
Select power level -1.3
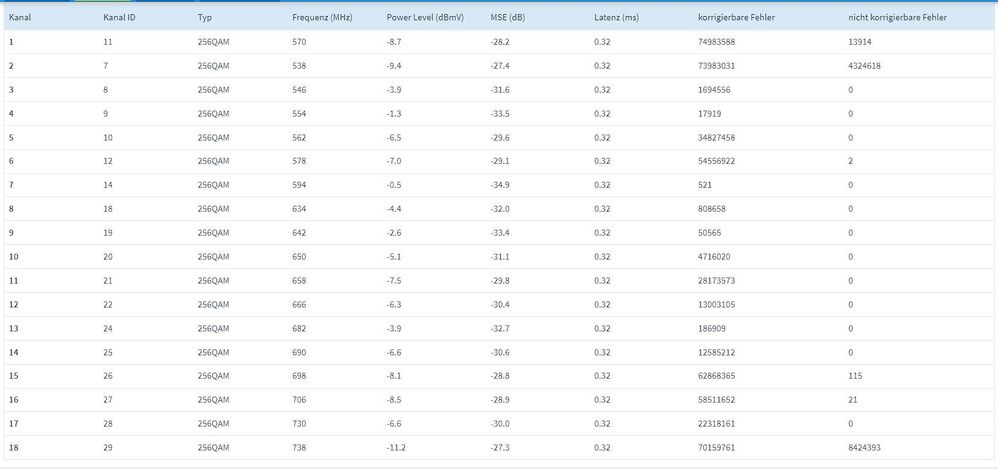coord(395,113)
